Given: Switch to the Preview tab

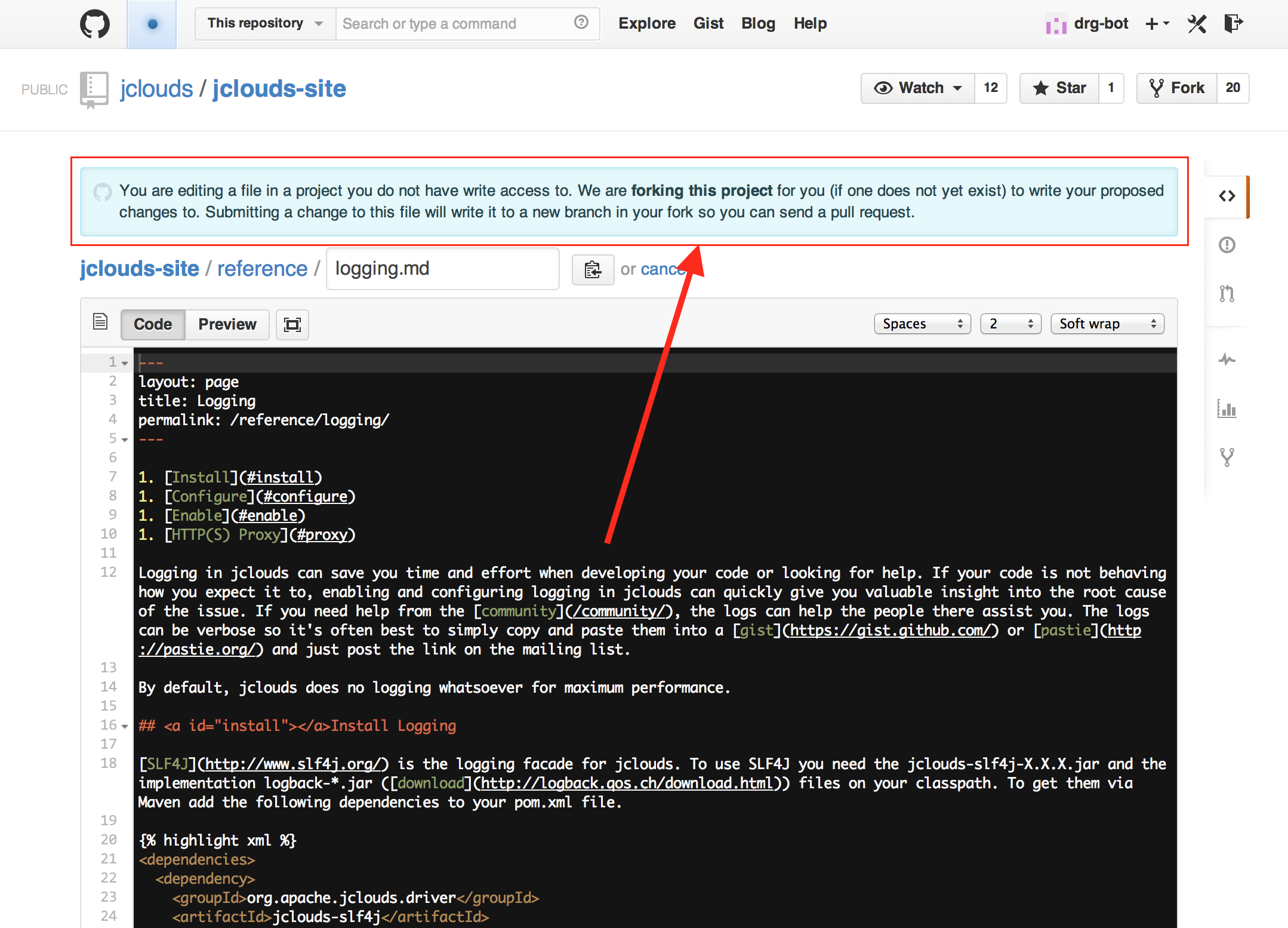Looking at the screenshot, I should pyautogui.click(x=227, y=324).
